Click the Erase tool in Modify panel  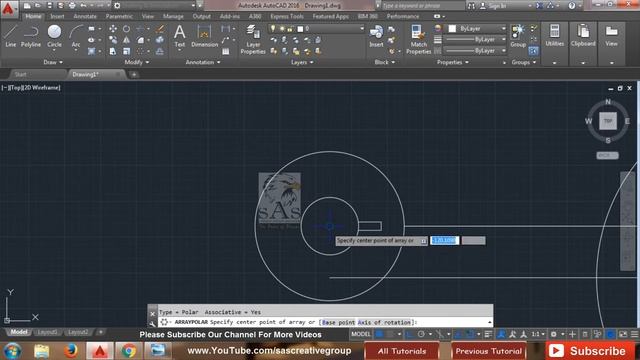(x=160, y=29)
